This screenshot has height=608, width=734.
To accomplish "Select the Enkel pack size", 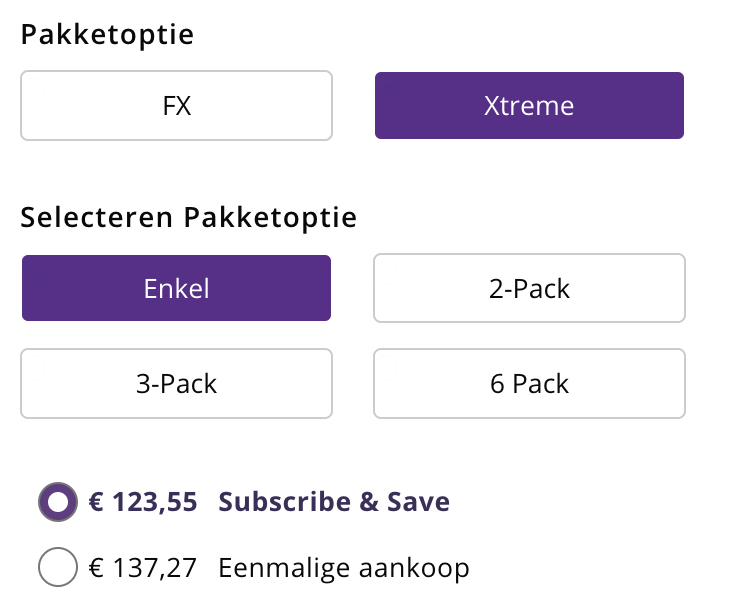I will click(176, 288).
